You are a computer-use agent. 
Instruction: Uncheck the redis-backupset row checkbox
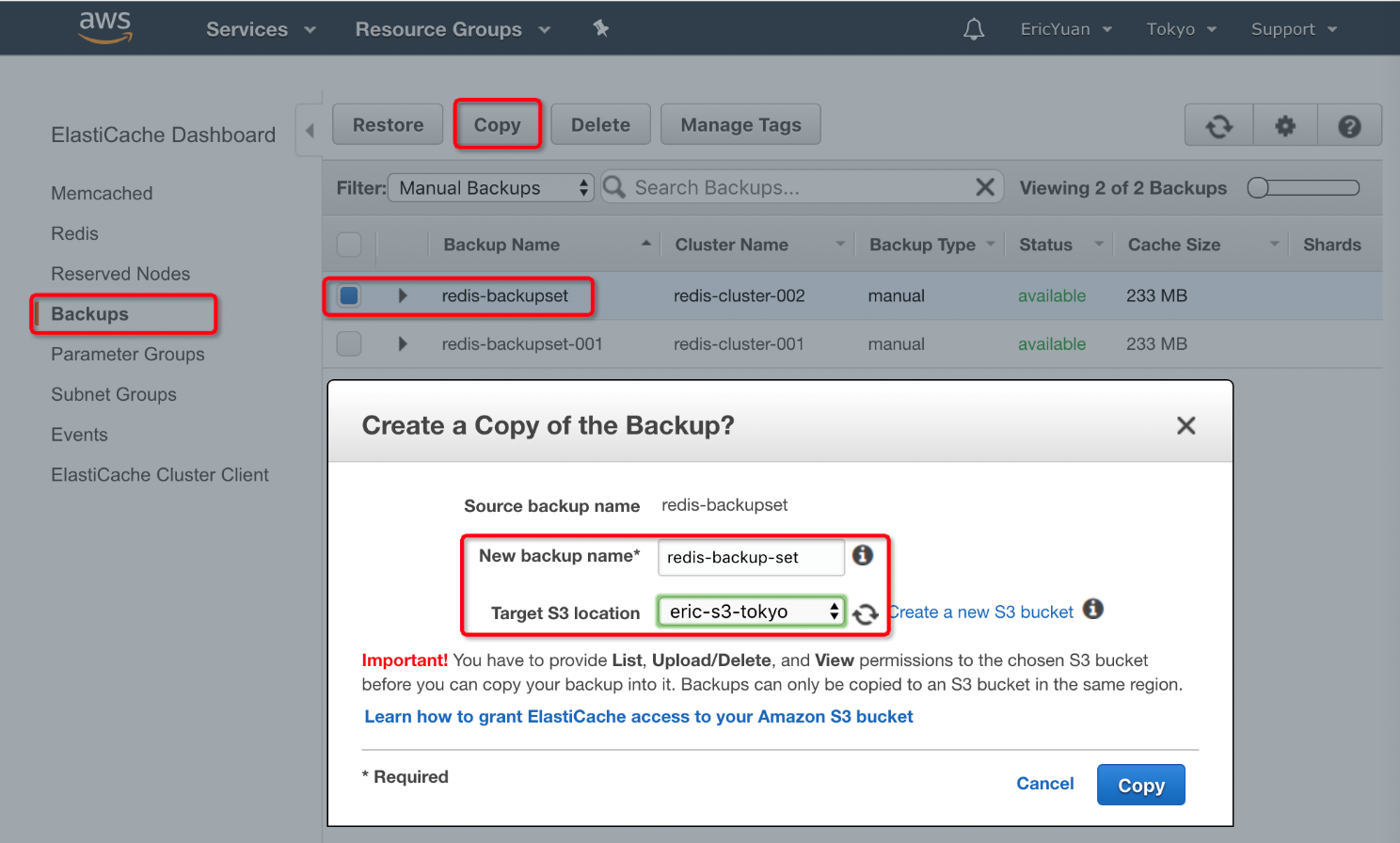click(349, 295)
